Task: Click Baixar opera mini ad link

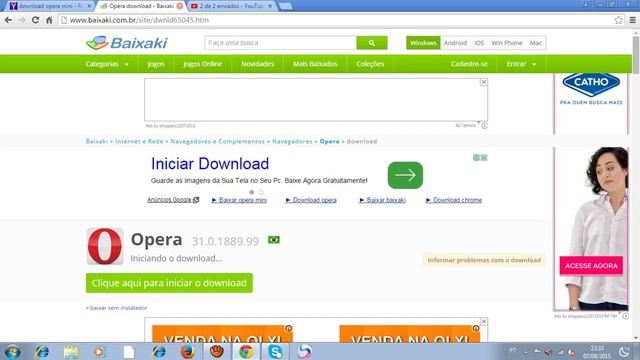Action: point(239,200)
